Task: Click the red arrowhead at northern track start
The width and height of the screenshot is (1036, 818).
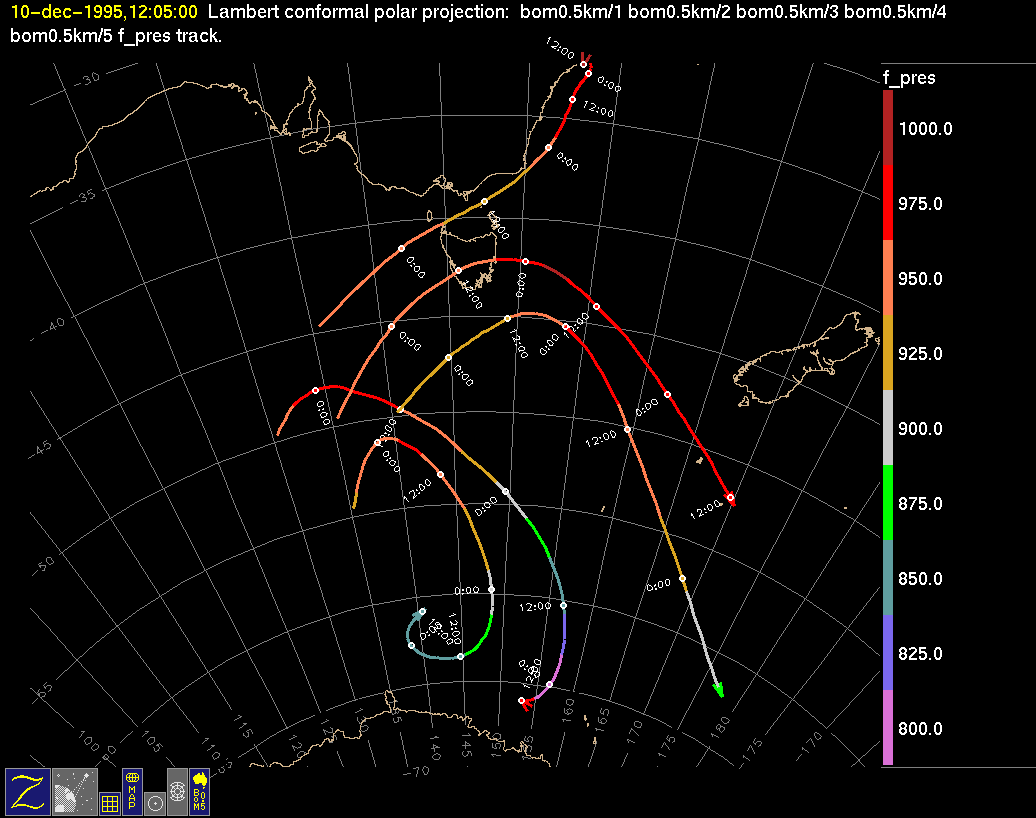Action: point(587,58)
